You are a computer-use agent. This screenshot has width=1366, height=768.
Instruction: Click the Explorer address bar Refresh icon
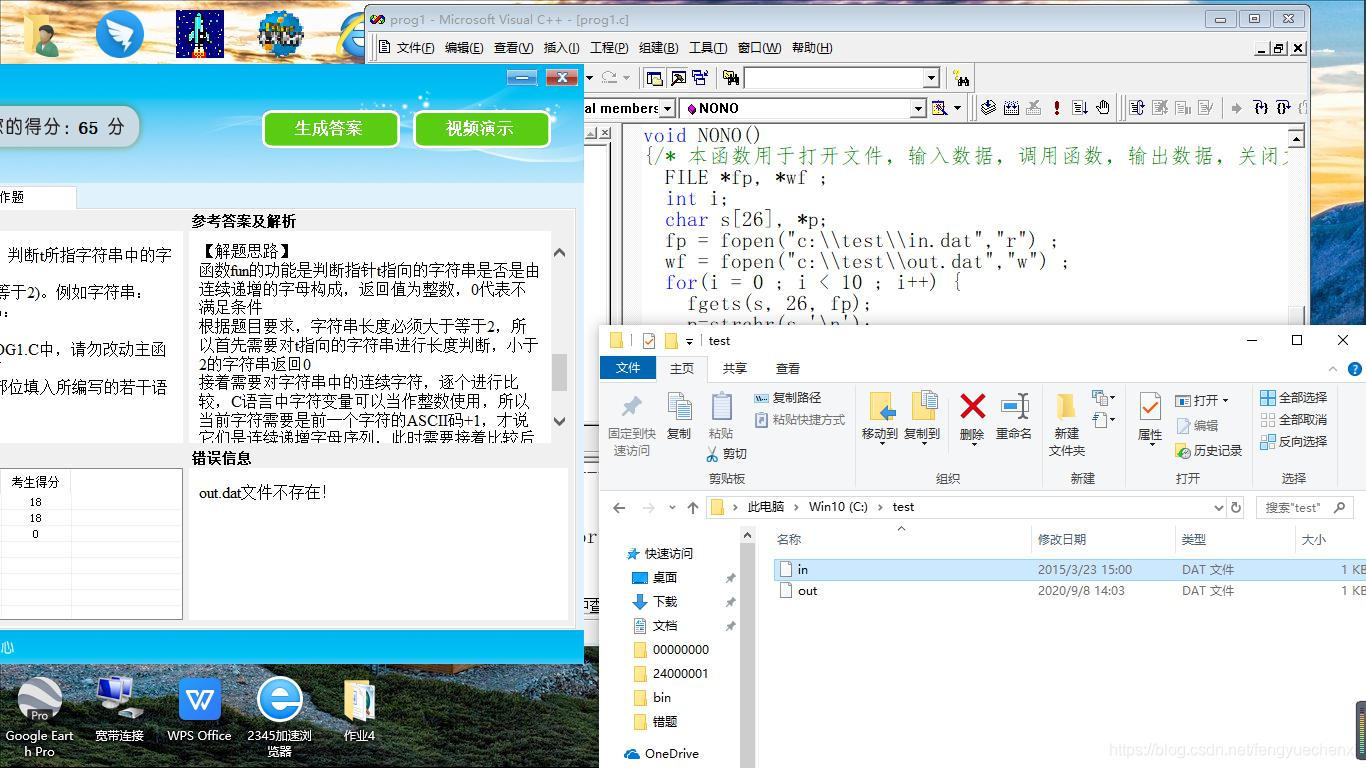click(x=1236, y=507)
